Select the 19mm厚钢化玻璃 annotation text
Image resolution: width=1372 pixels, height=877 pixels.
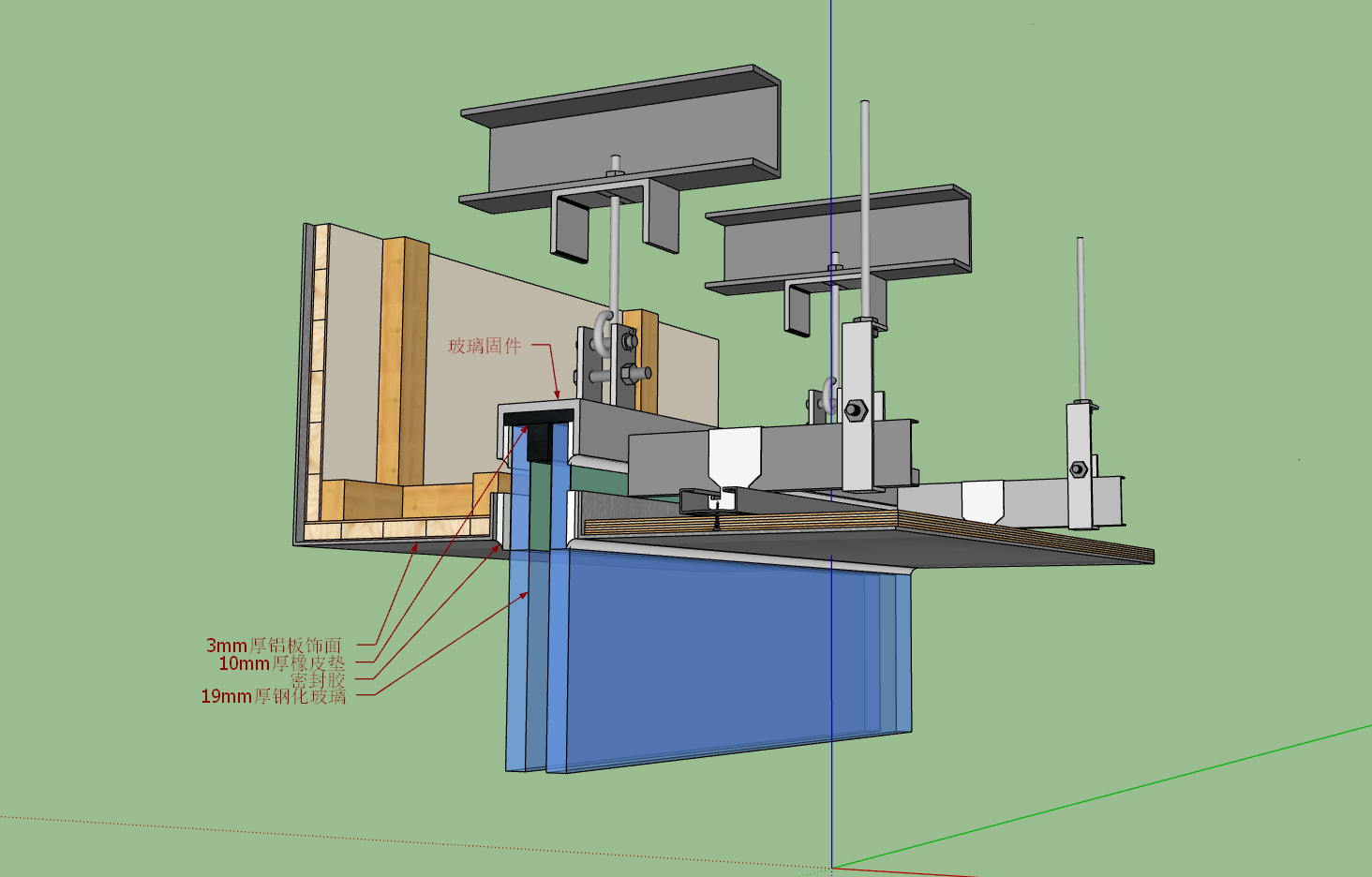click(274, 696)
